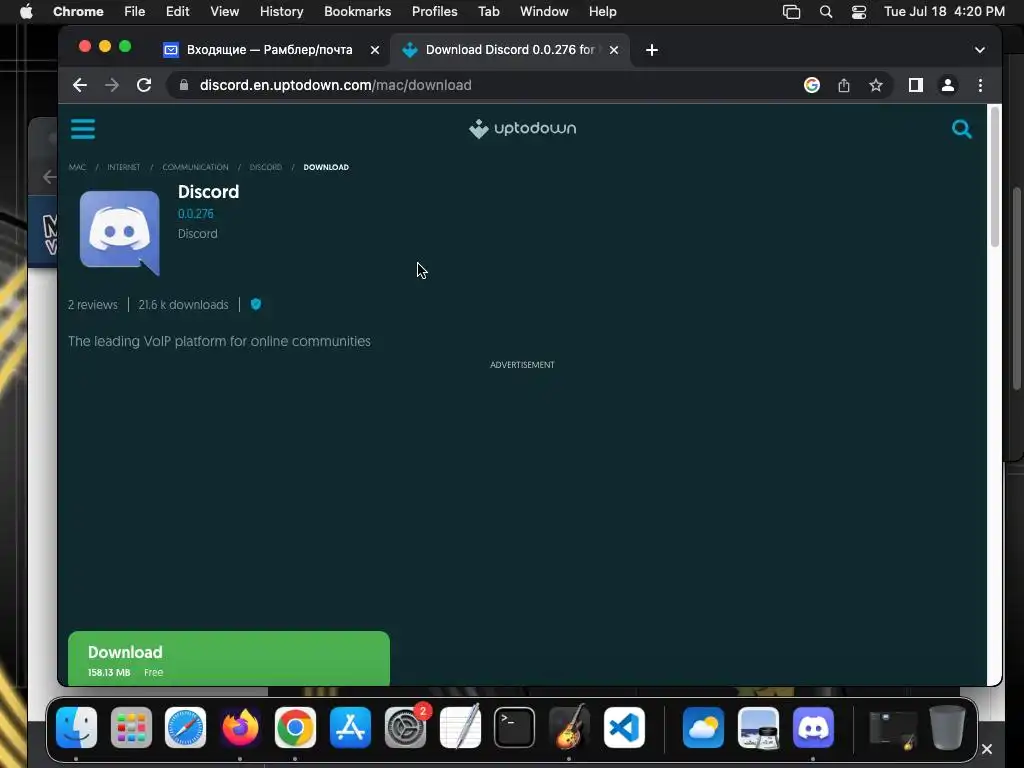
Task: Open Terminal from the Dock
Action: 515,727
